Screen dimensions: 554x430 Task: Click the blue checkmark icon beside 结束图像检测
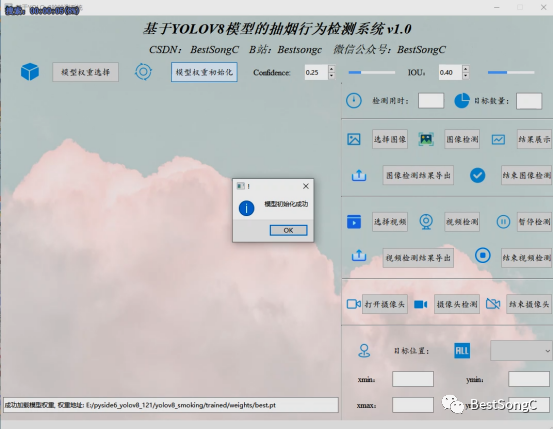(477, 175)
